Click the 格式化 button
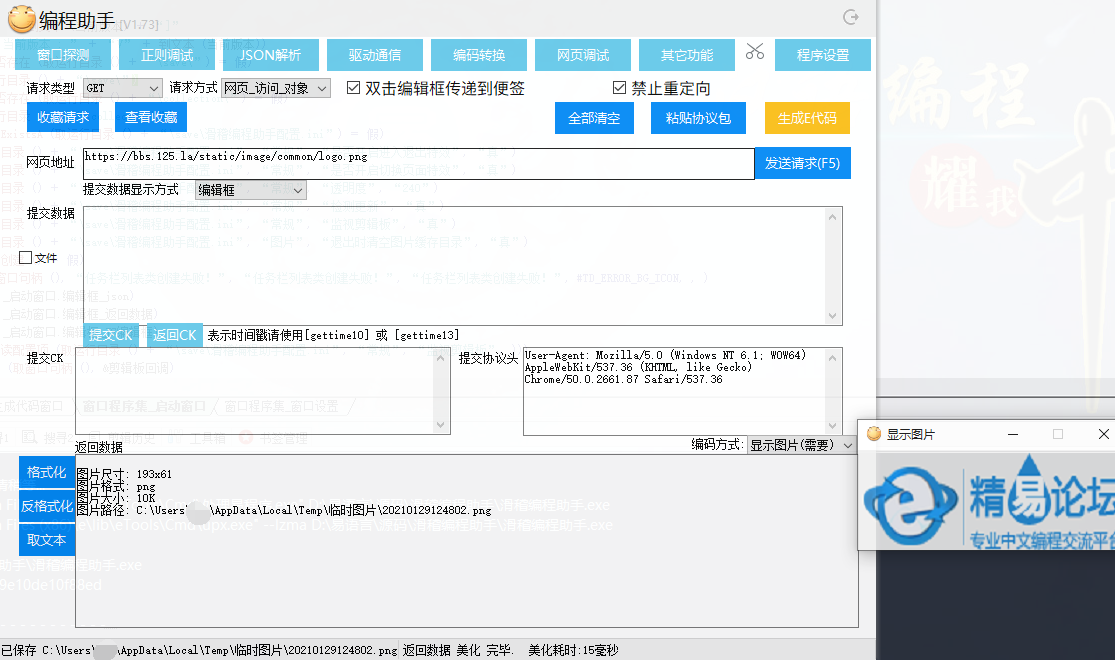The width and height of the screenshot is (1115, 660). point(46,472)
